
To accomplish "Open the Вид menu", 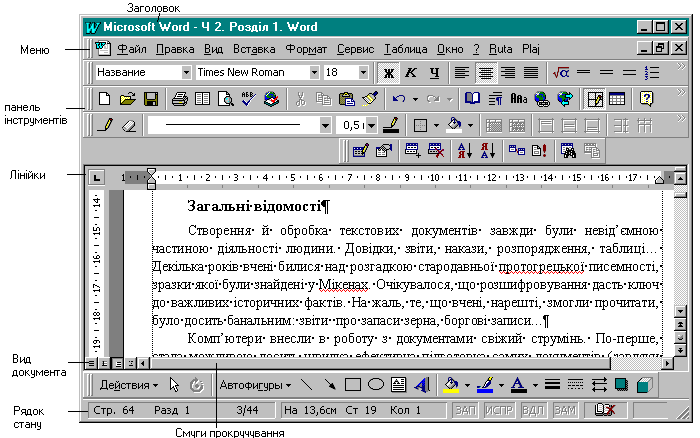I will 213,49.
